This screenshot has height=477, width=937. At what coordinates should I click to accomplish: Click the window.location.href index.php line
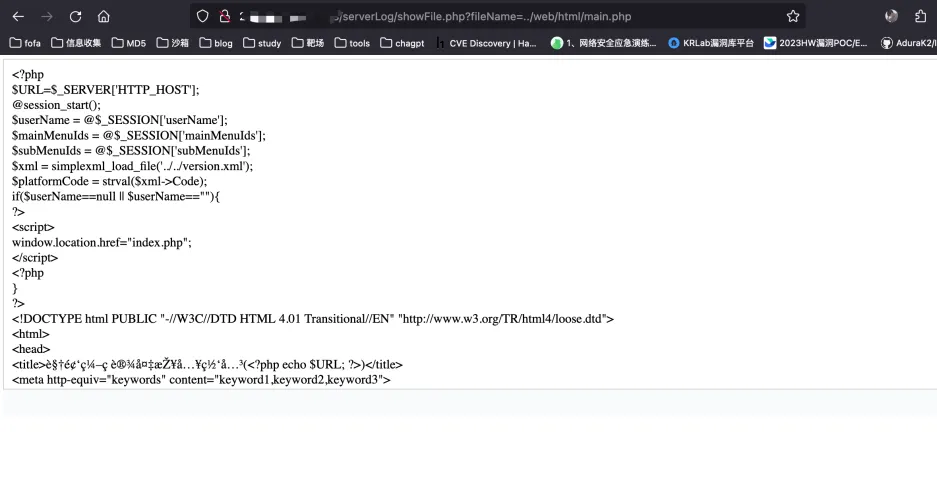tap(102, 243)
